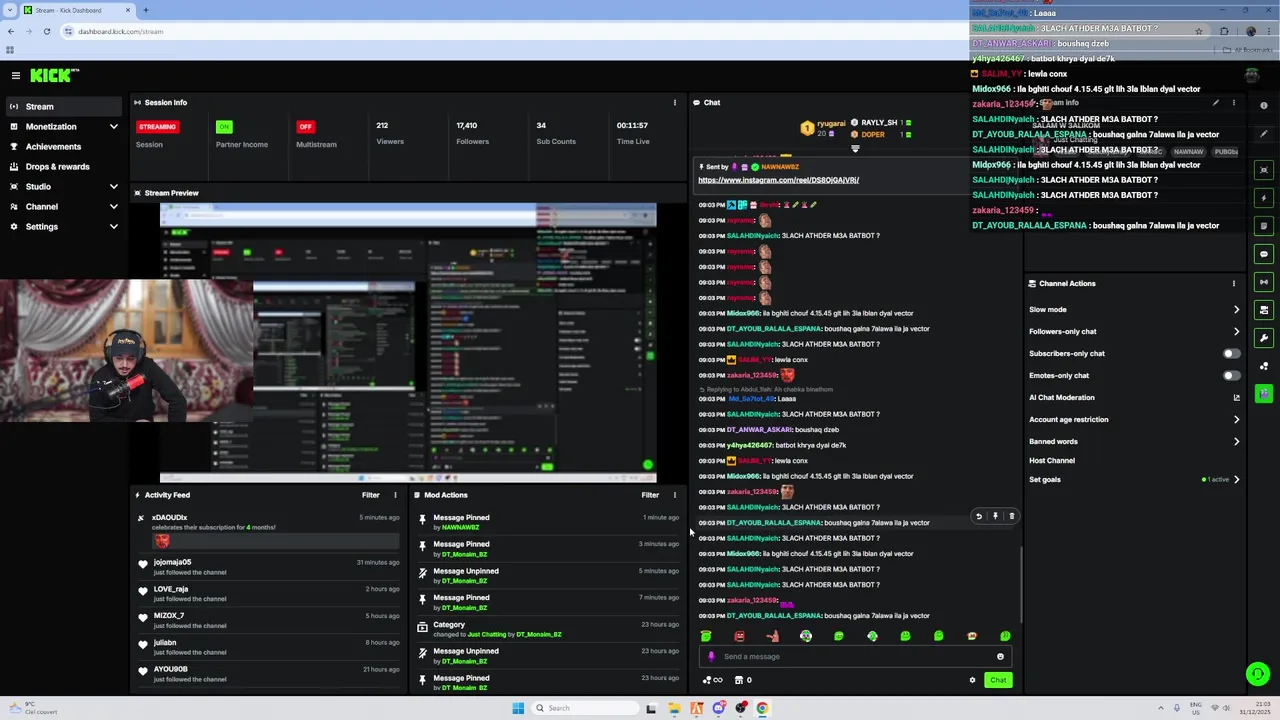Open Banned words options chevron
Image resolution: width=1280 pixels, height=720 pixels.
[1236, 442]
